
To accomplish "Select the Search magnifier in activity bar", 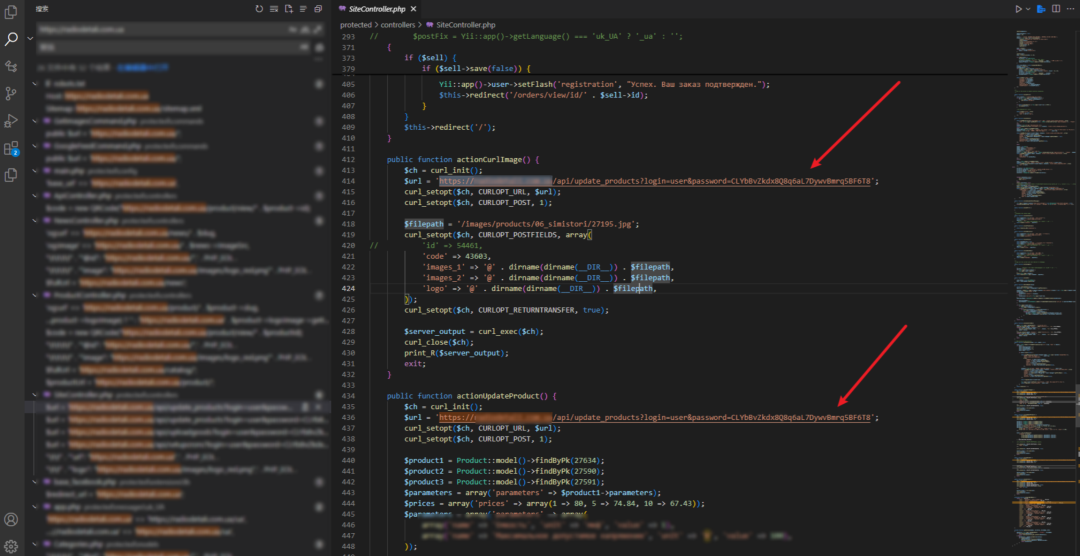I will tap(11, 39).
